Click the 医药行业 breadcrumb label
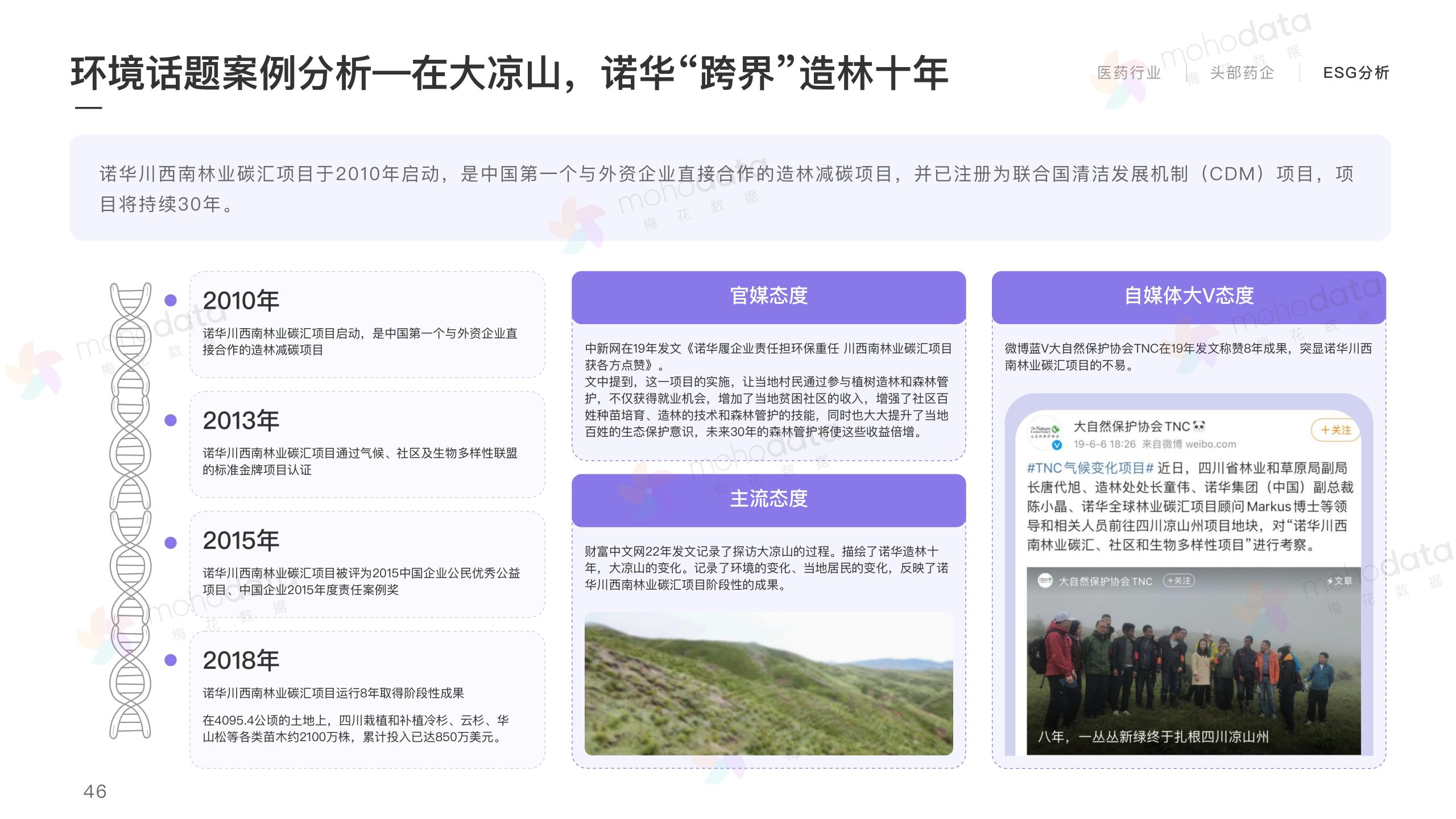This screenshot has width=1456, height=819. (x=1128, y=73)
